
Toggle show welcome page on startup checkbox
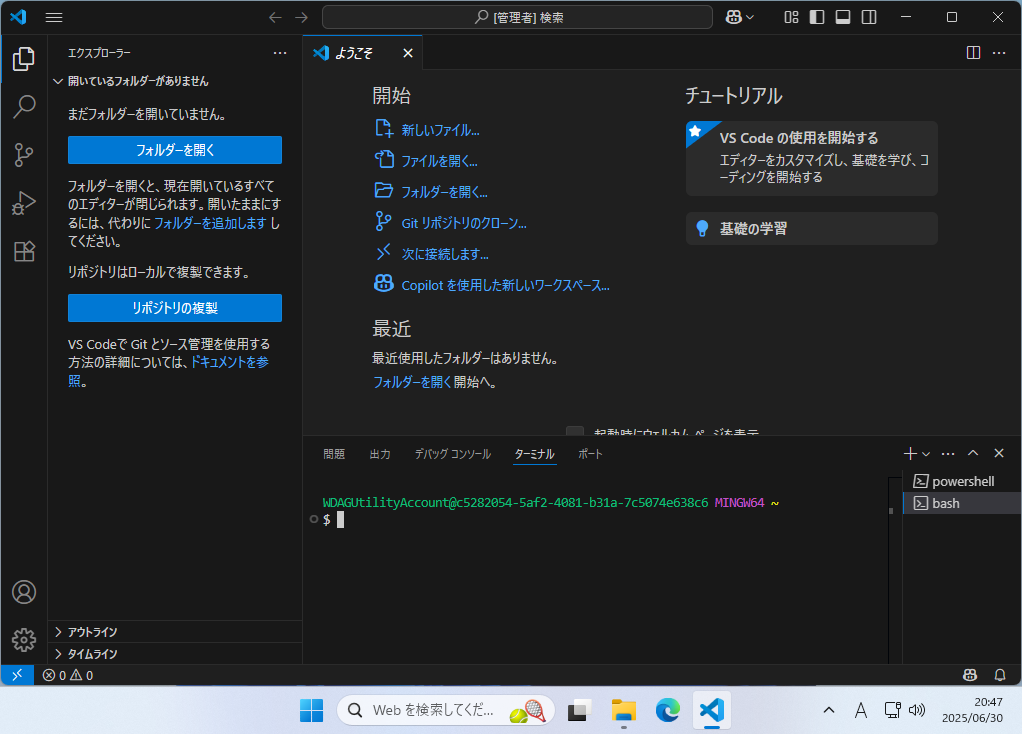tap(575, 432)
